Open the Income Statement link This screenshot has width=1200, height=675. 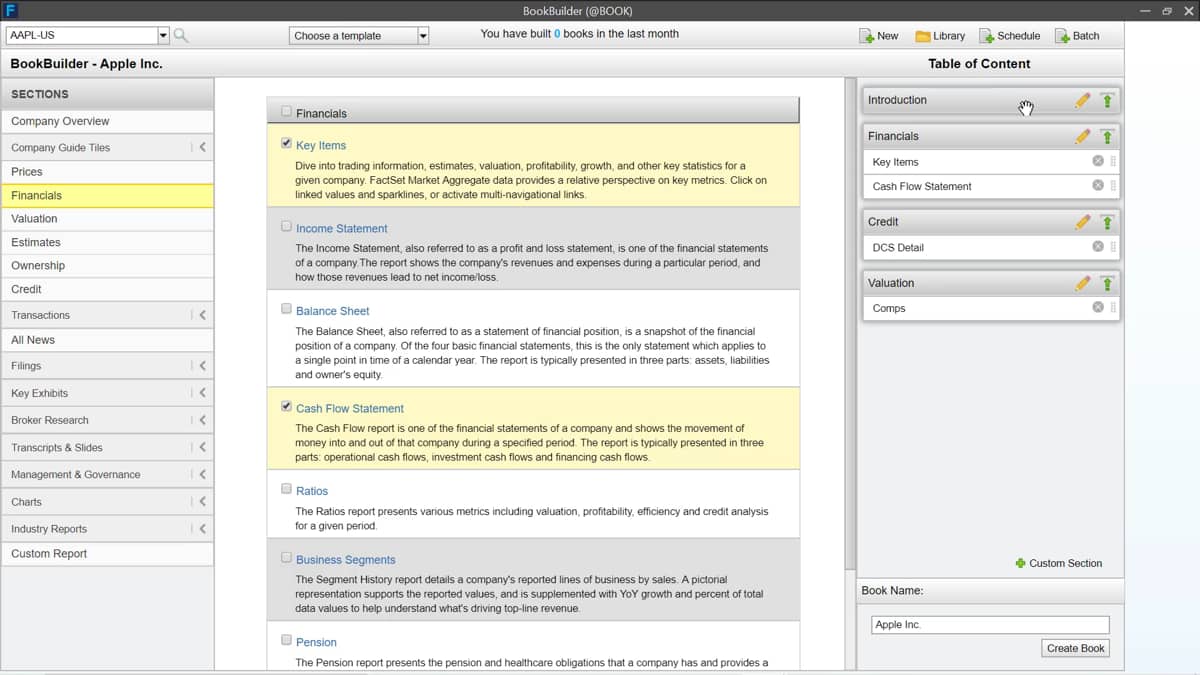[342, 228]
